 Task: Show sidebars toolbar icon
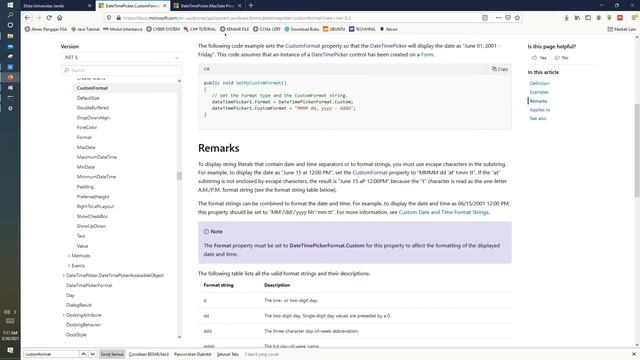point(588,18)
